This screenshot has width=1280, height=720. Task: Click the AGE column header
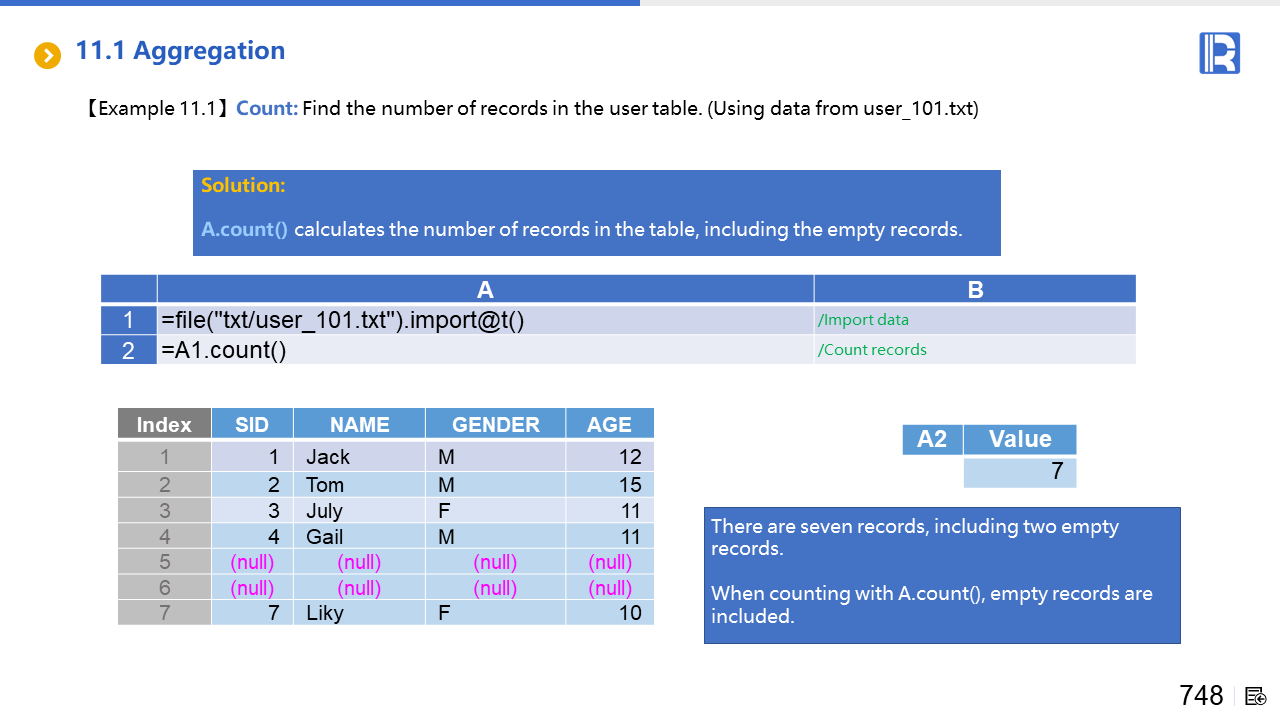(x=609, y=424)
